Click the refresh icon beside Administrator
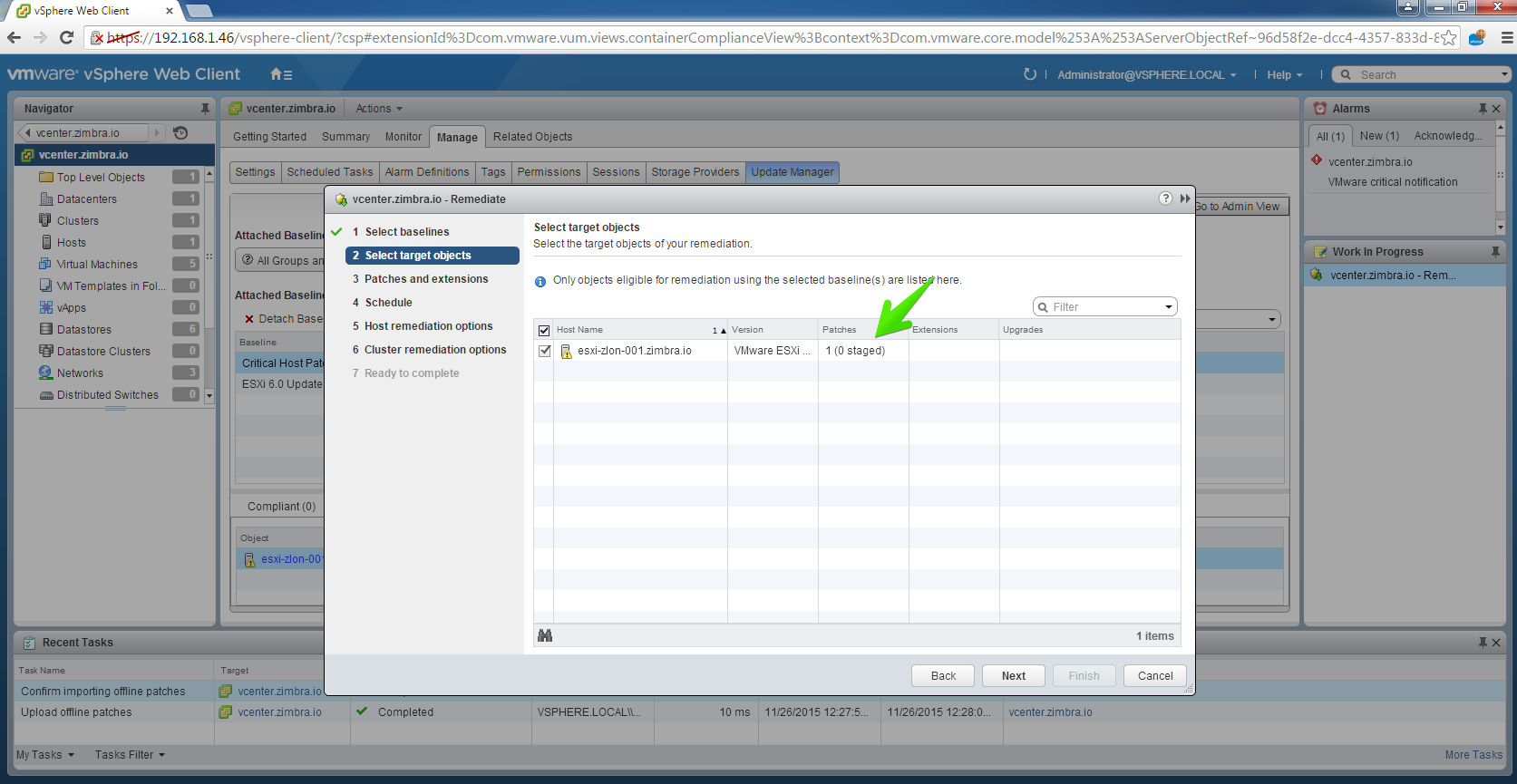 pos(1030,74)
